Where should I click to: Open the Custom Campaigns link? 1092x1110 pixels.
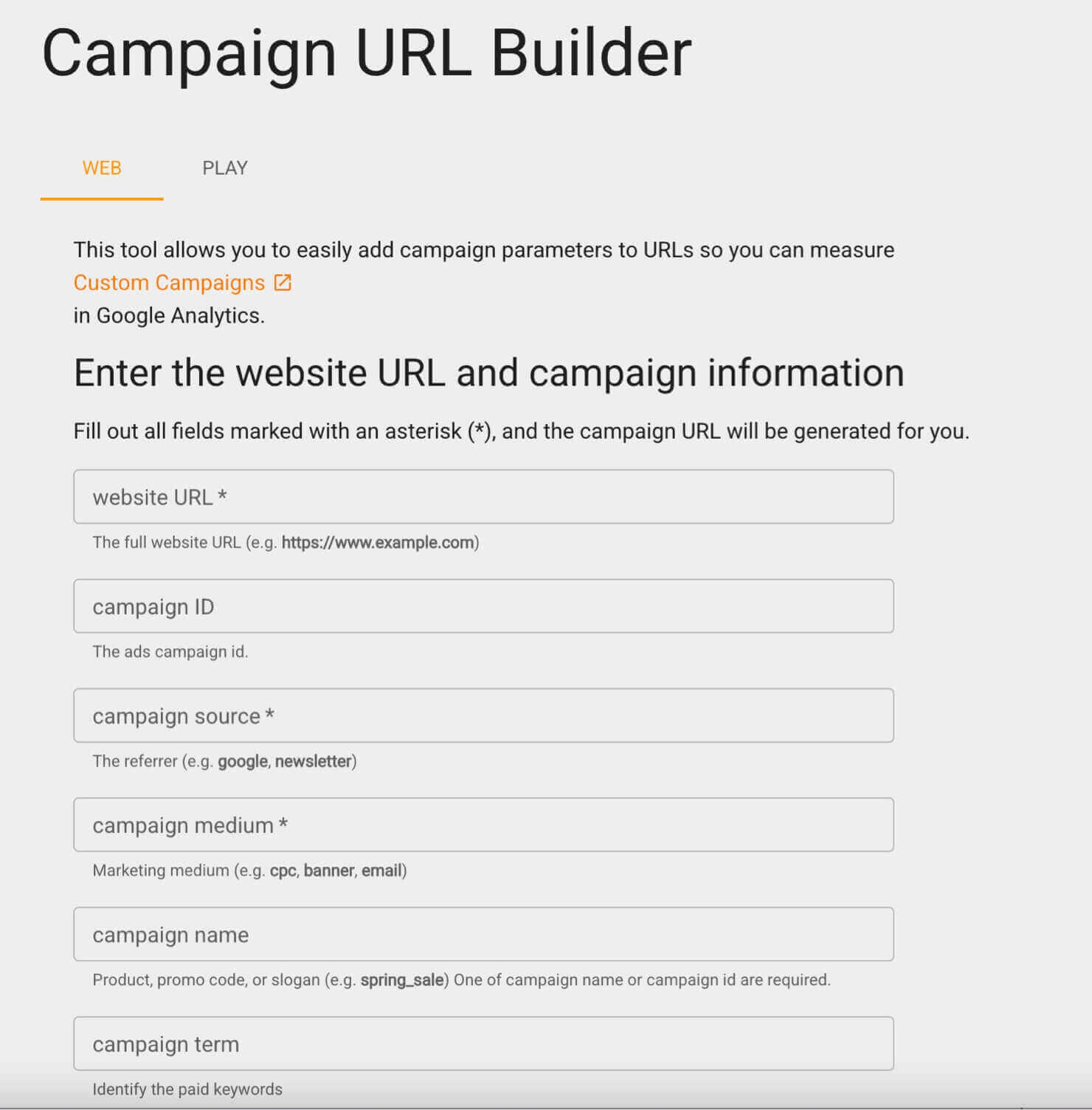[x=169, y=282]
